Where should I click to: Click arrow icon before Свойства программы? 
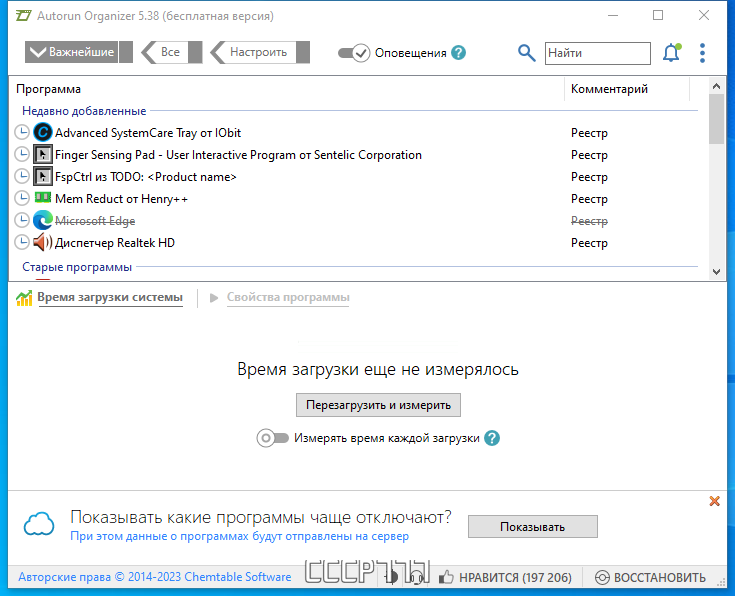214,298
